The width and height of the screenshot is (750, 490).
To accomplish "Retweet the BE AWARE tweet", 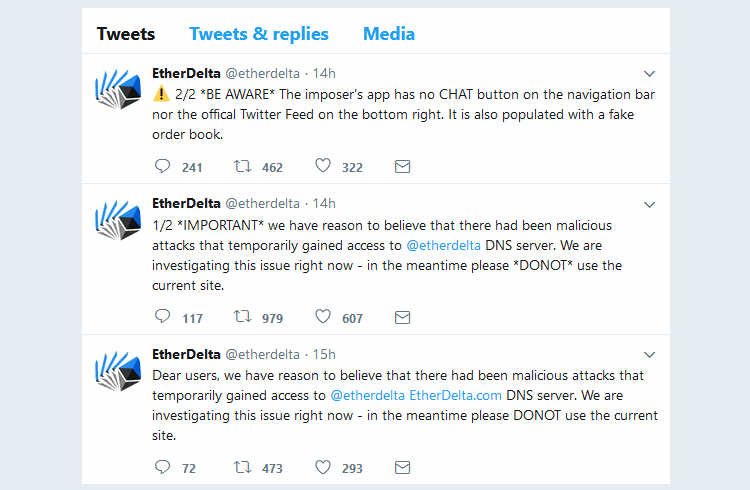I will pyautogui.click(x=242, y=166).
